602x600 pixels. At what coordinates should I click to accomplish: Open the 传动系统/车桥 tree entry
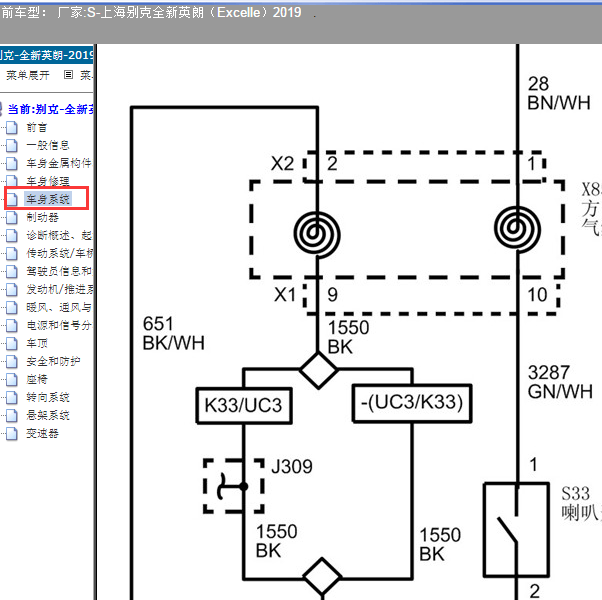click(x=60, y=253)
